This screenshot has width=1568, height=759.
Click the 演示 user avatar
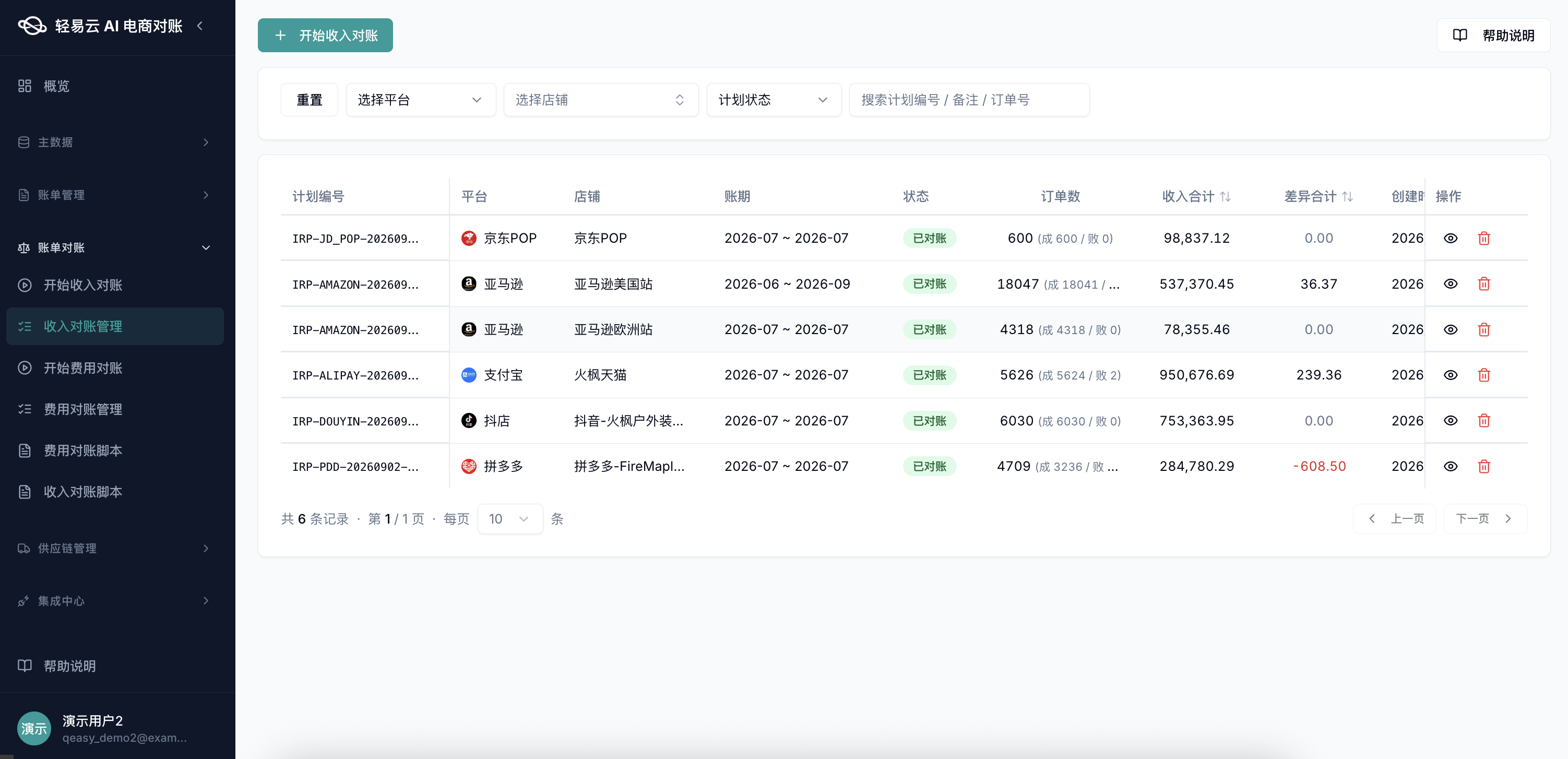click(x=34, y=728)
